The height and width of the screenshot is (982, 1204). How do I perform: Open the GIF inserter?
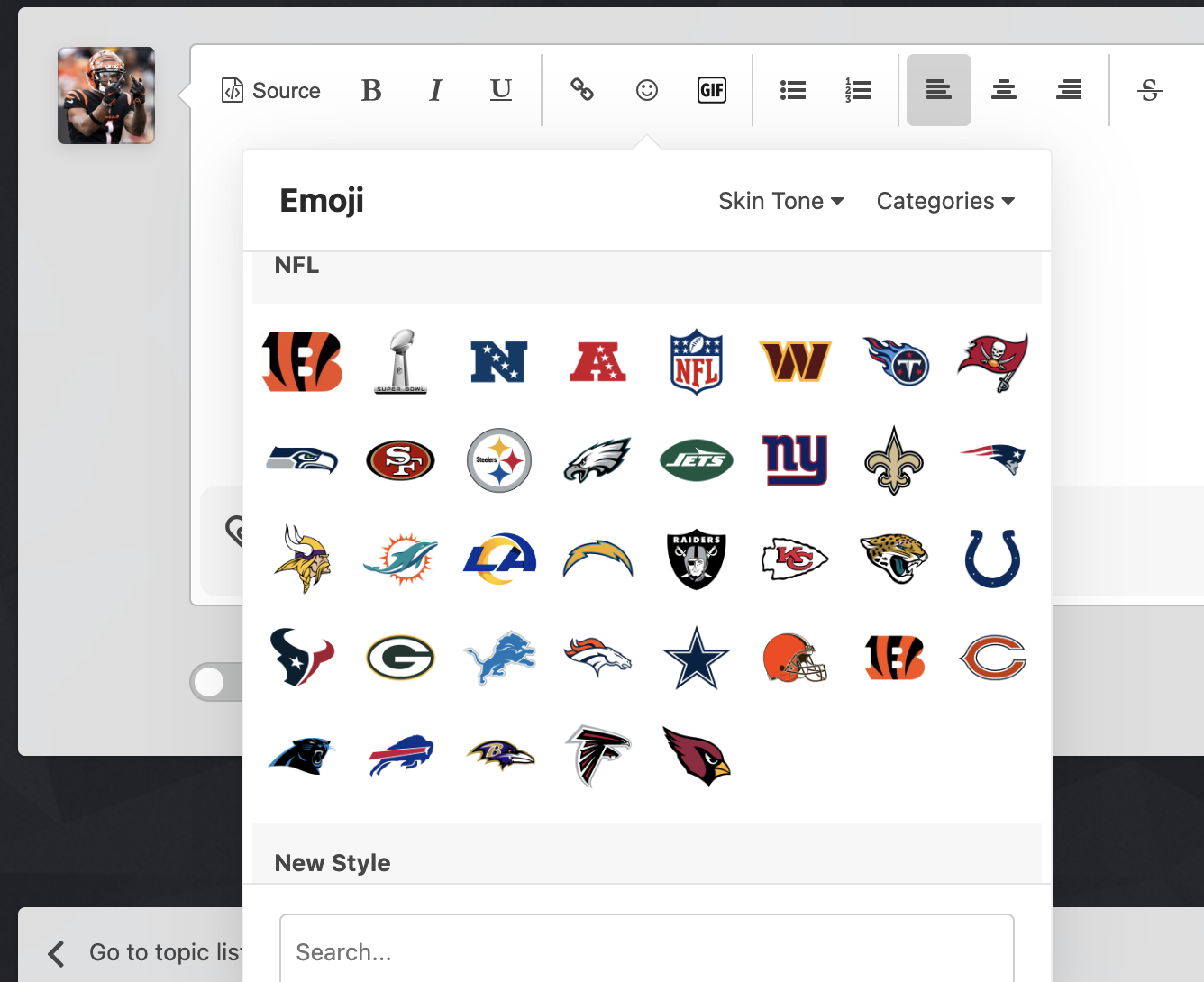pos(712,90)
